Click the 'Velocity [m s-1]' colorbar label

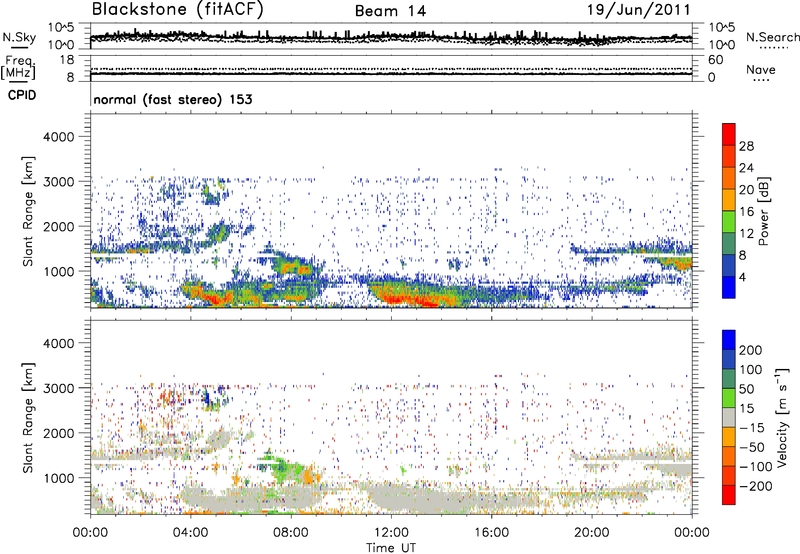(781, 417)
